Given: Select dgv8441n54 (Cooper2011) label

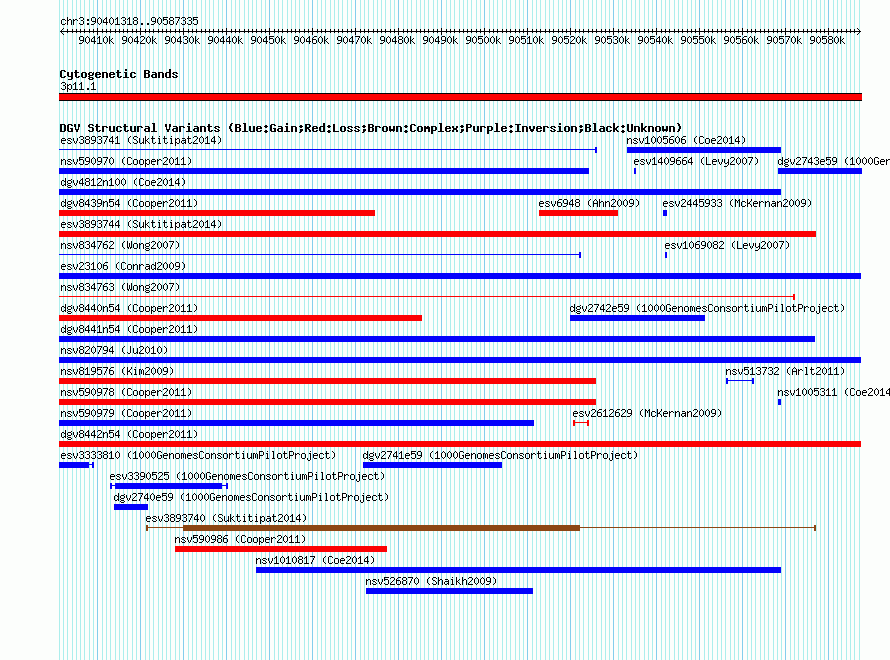Looking at the screenshot, I should [x=129, y=329].
